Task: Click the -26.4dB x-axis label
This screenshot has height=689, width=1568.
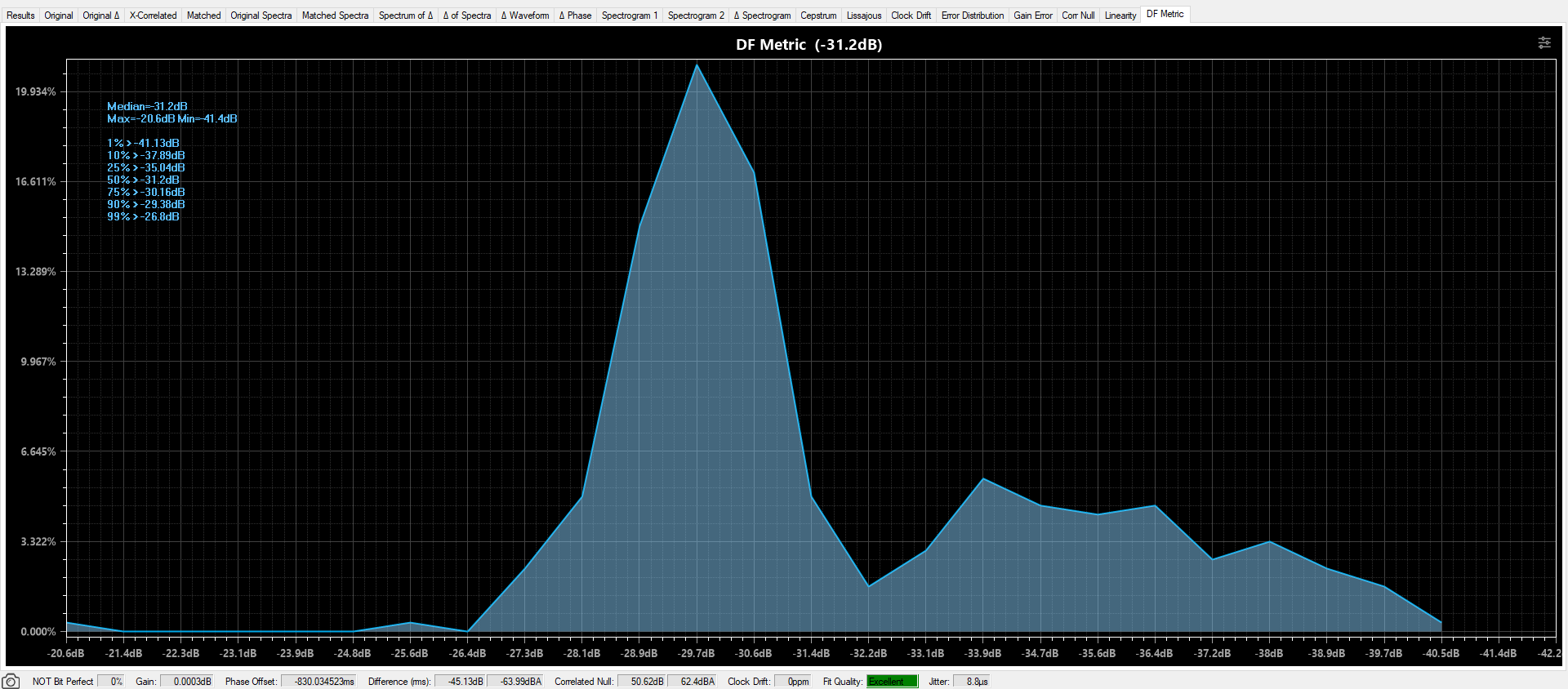Action: pos(467,653)
